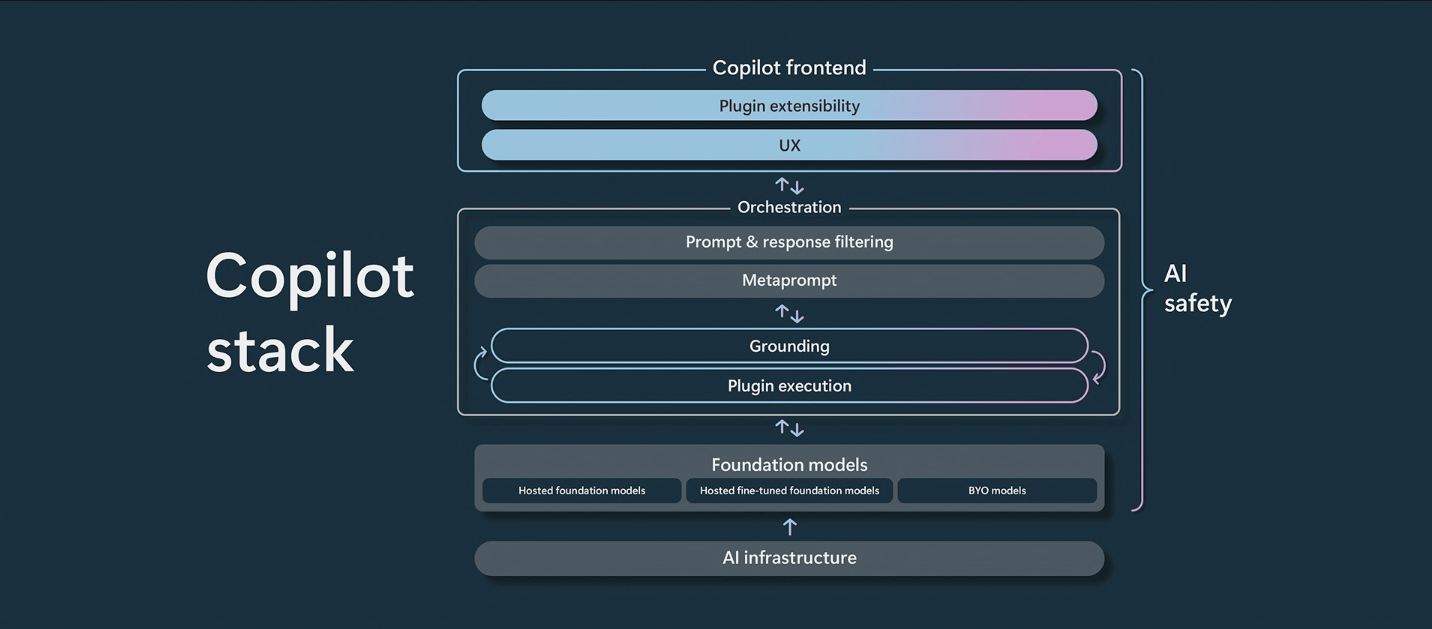Click the curly brace beside AI safety

click(1138, 290)
